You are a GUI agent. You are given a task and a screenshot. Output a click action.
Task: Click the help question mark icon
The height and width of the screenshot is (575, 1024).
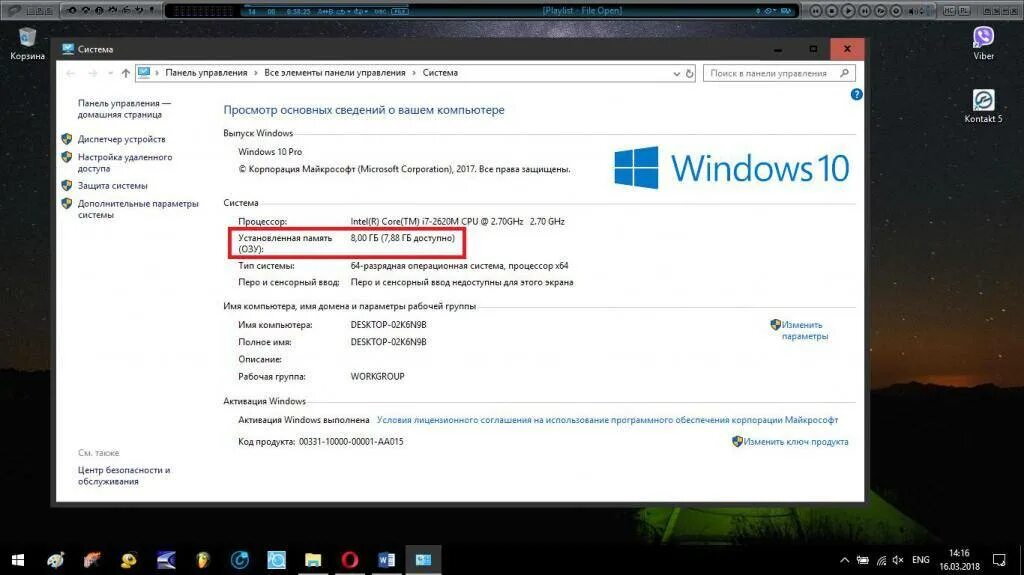(856, 95)
